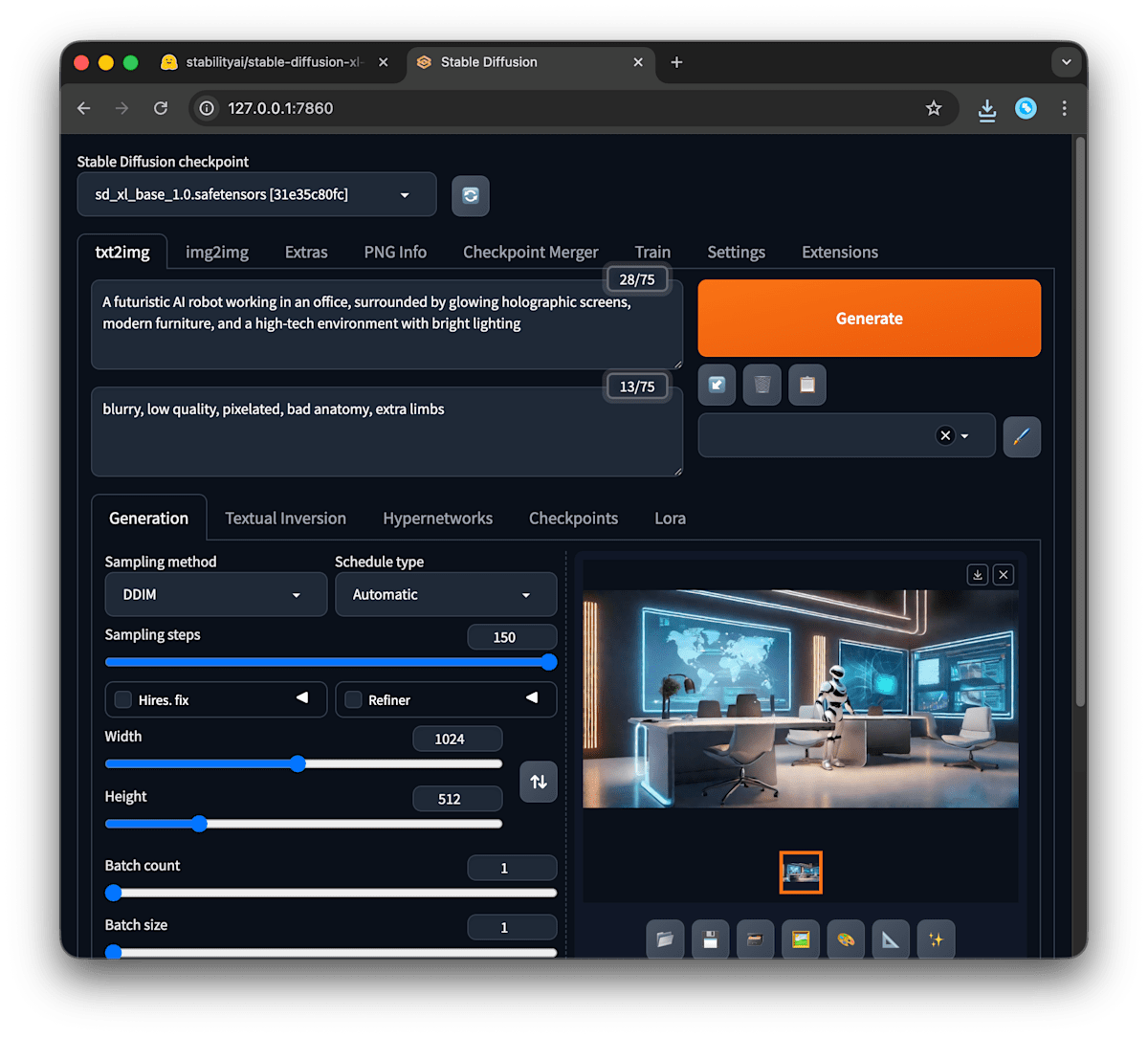Viewport: 1148px width, 1038px height.
Task: Click the read generation parameters arrow icon
Action: pyautogui.click(x=717, y=385)
